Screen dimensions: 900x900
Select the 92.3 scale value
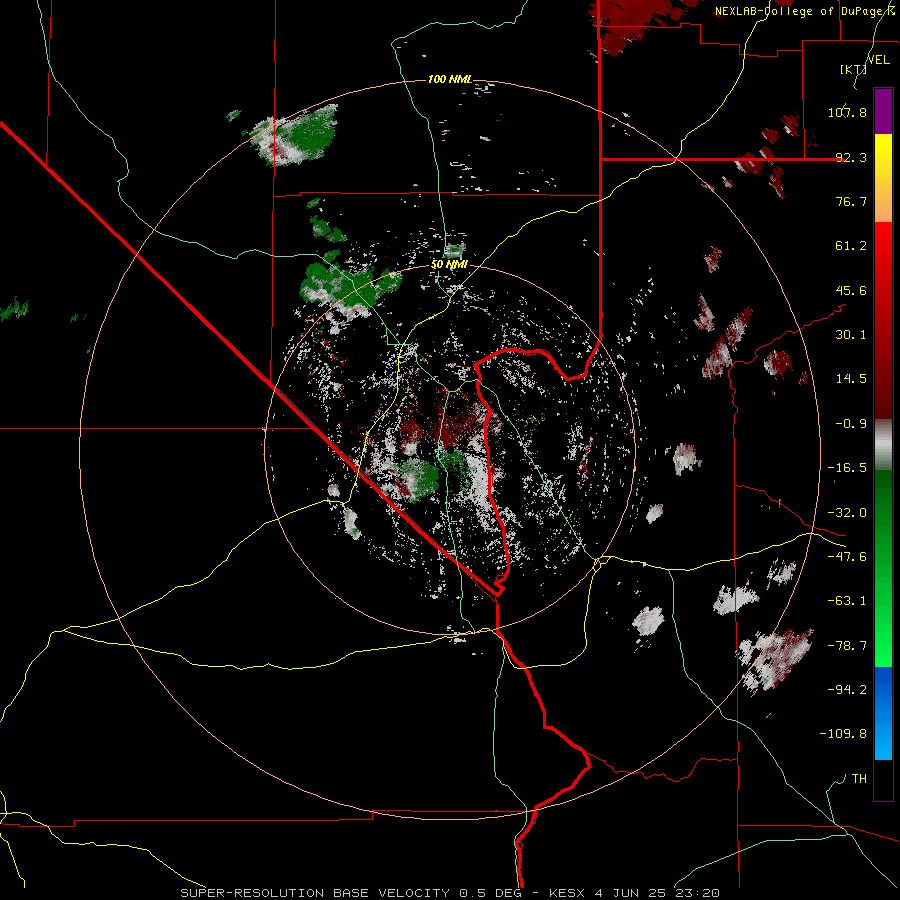(851, 157)
